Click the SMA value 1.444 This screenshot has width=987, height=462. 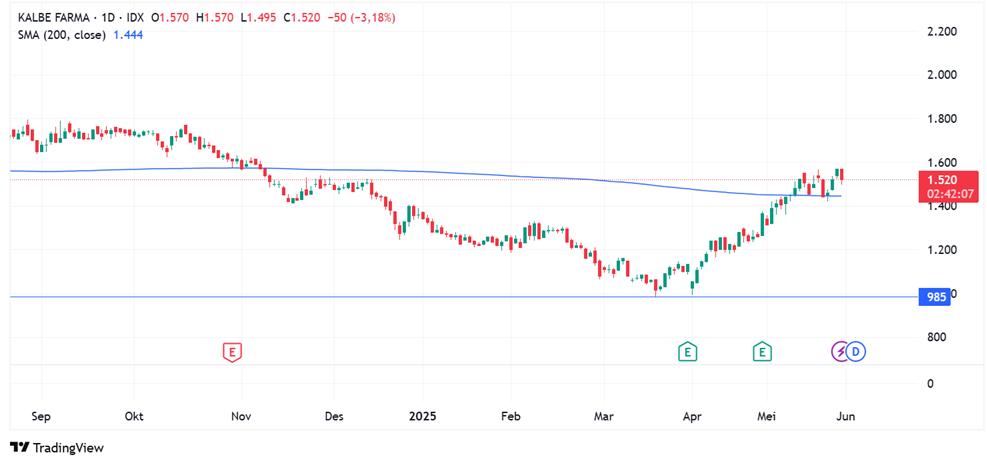pos(128,36)
